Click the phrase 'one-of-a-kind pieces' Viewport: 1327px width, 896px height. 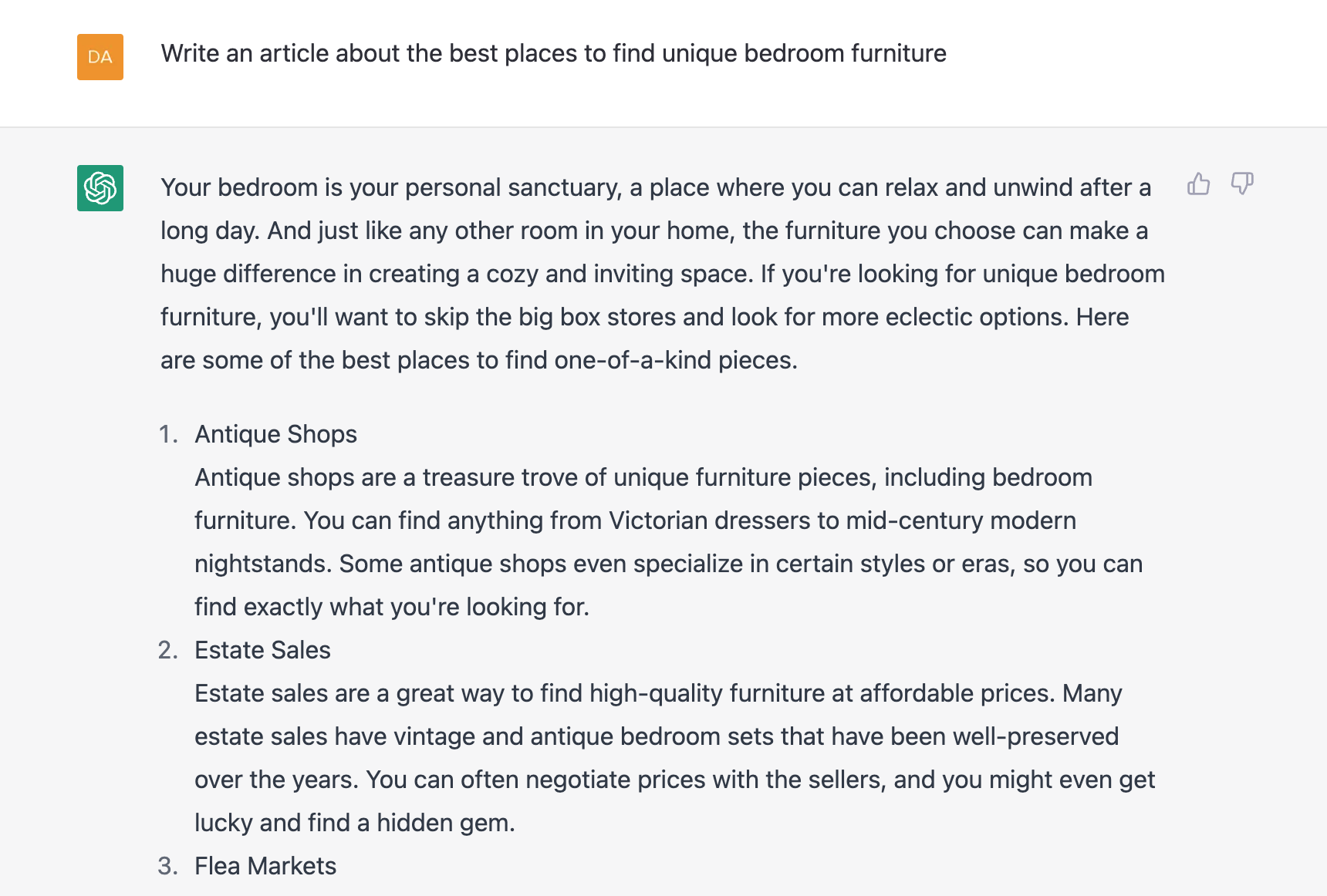(675, 360)
